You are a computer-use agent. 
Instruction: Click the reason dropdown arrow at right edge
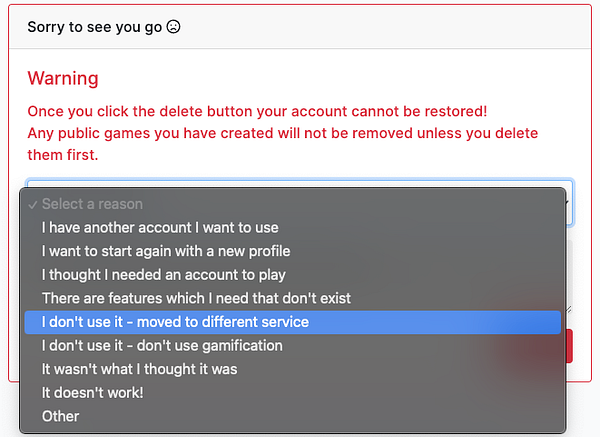point(569,206)
